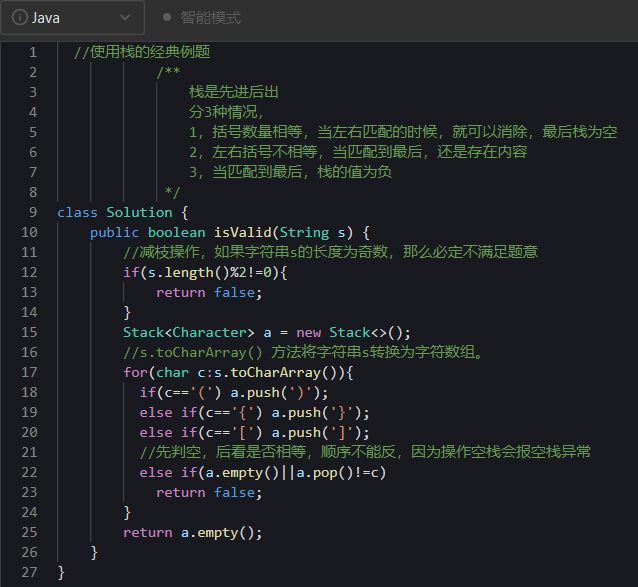Click the 减枝操作 comment line
This screenshot has width=638, height=587.
330,252
